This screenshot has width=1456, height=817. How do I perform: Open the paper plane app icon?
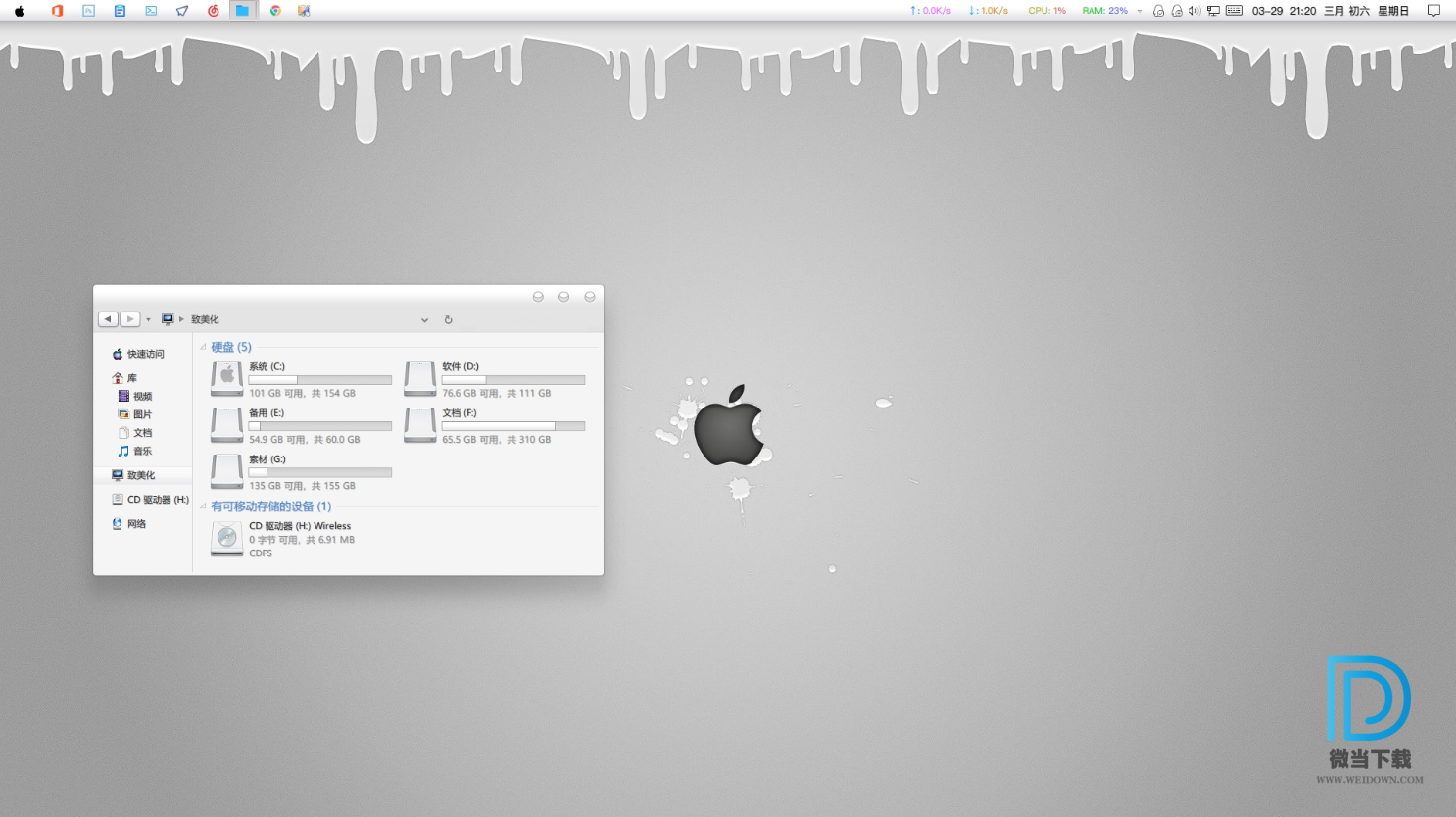pyautogui.click(x=182, y=11)
